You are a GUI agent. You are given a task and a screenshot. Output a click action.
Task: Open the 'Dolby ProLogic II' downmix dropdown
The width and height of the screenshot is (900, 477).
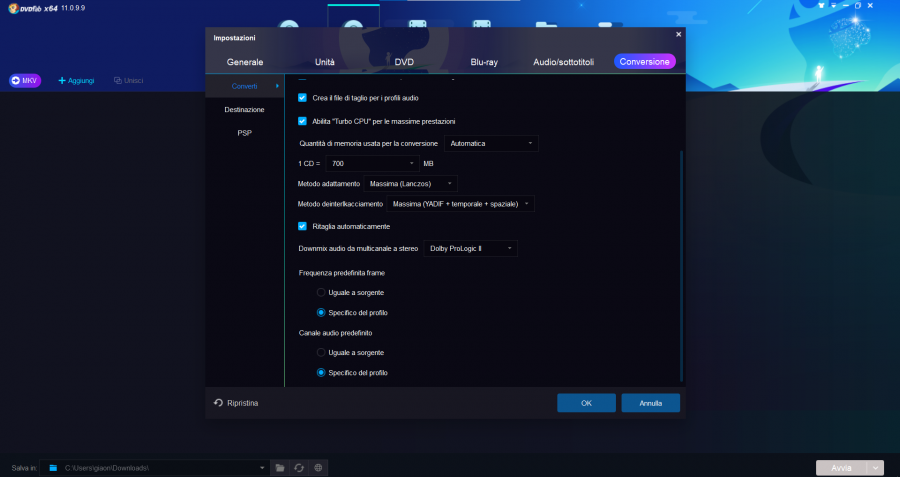(470, 248)
